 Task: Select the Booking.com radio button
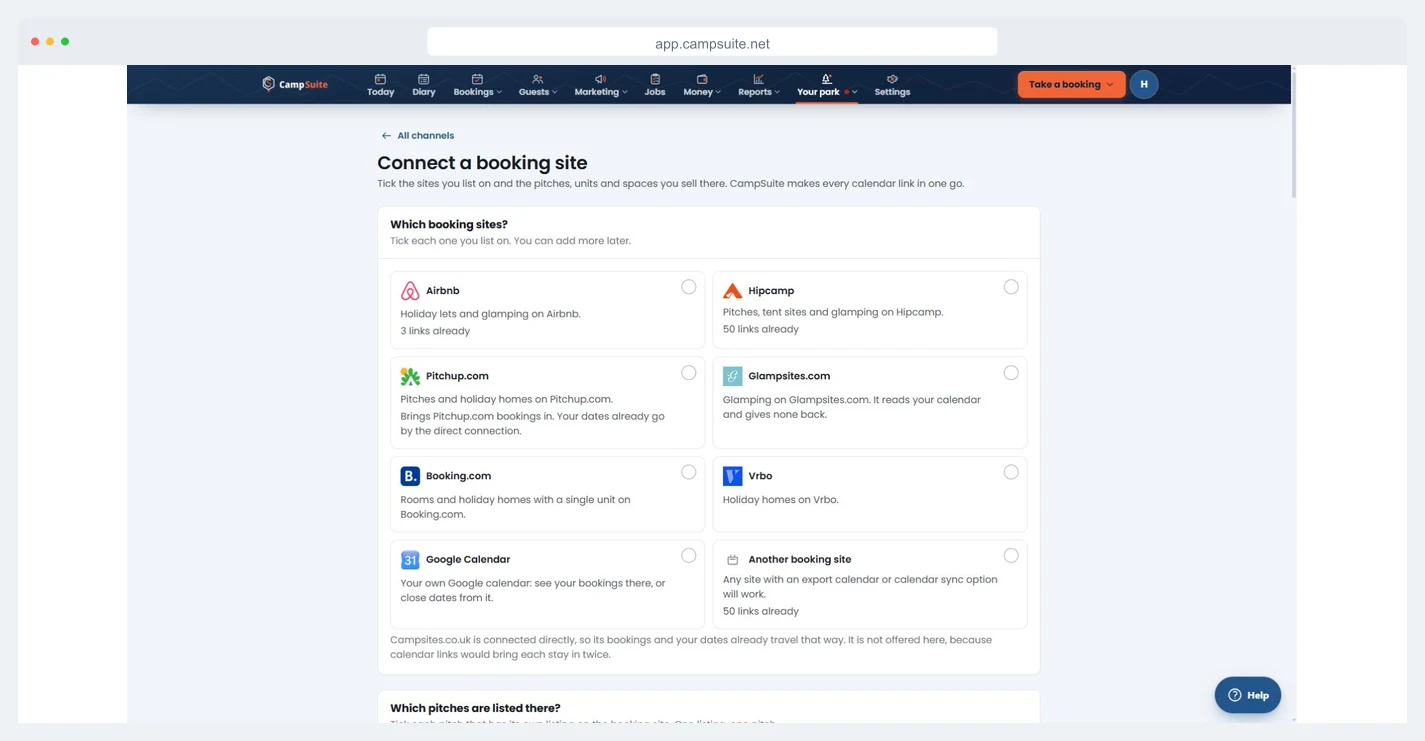tap(689, 472)
